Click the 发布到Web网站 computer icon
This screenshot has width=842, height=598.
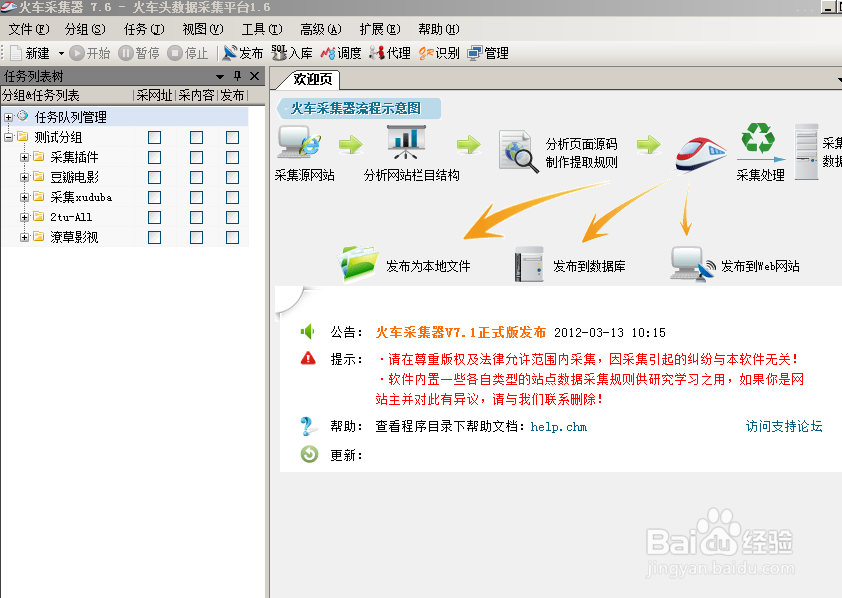pyautogui.click(x=693, y=264)
